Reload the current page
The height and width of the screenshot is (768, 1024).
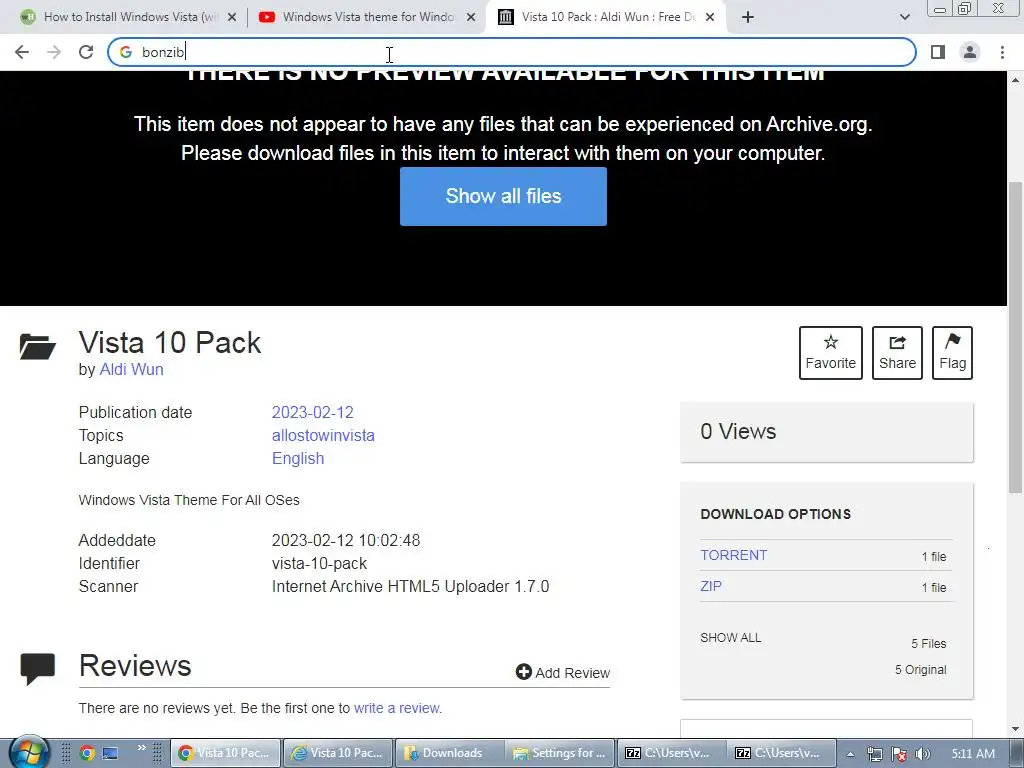86,52
